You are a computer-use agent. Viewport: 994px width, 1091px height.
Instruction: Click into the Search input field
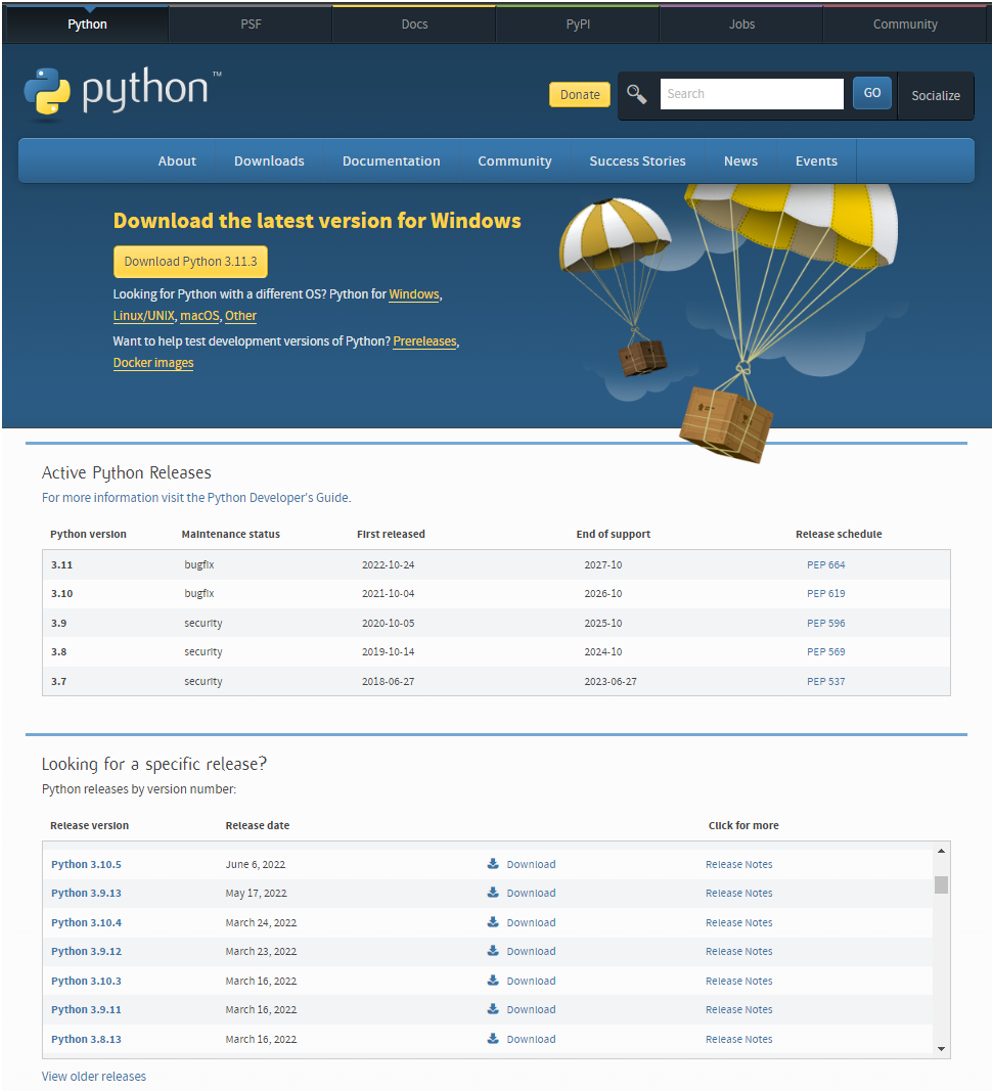coord(751,94)
